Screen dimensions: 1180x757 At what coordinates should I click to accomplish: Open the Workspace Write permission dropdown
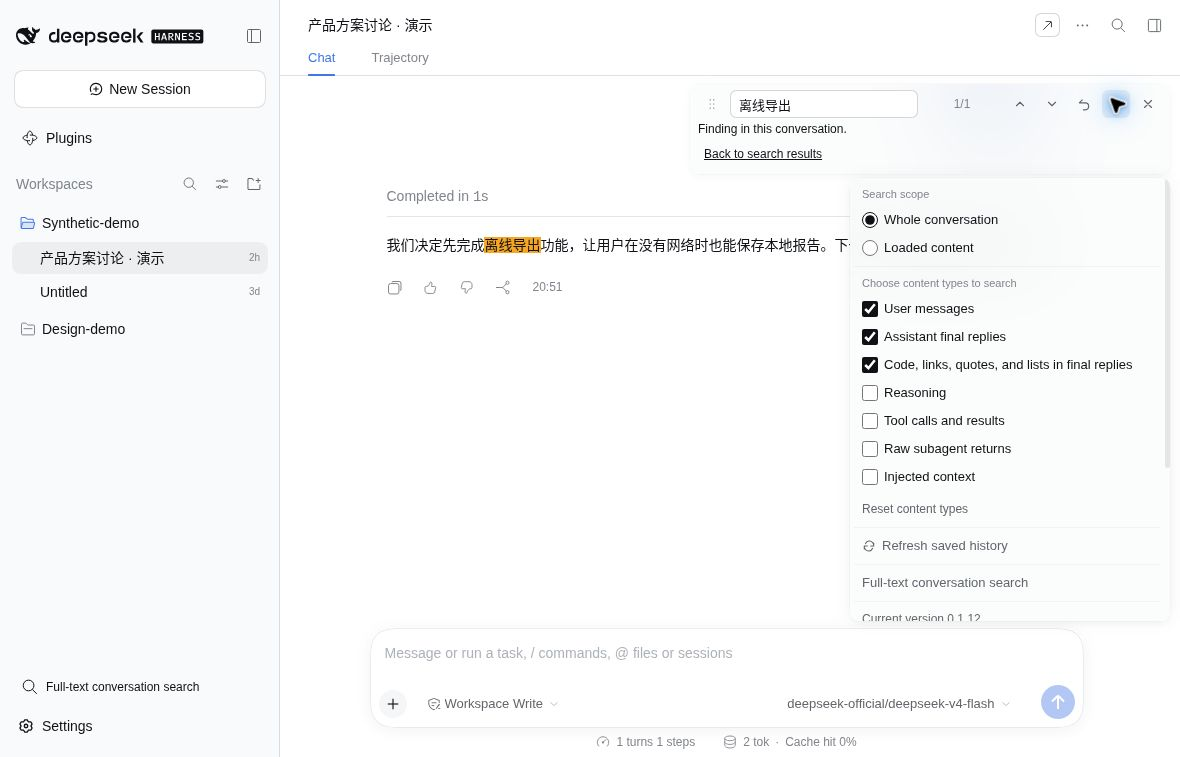[x=493, y=704]
